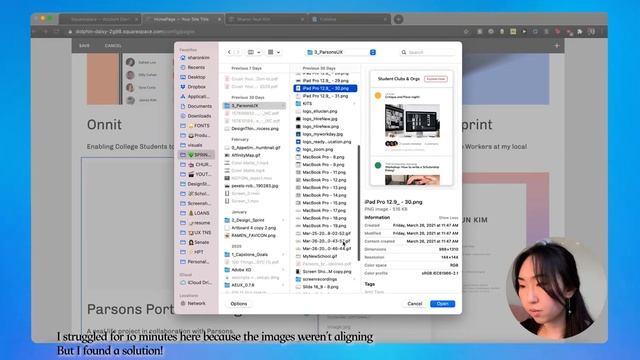Click Show Less in Information section

448,218
